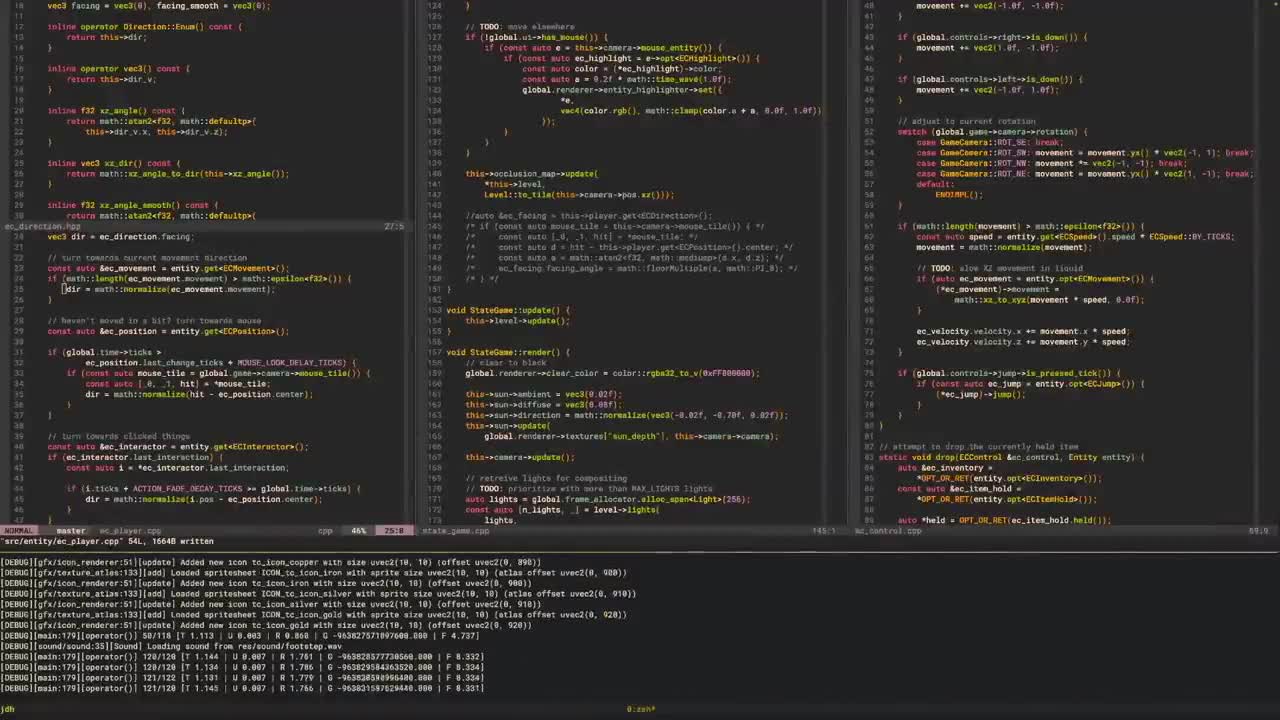Click the '// turn towards current movement direction' comment
1280x720 pixels.
point(147,258)
